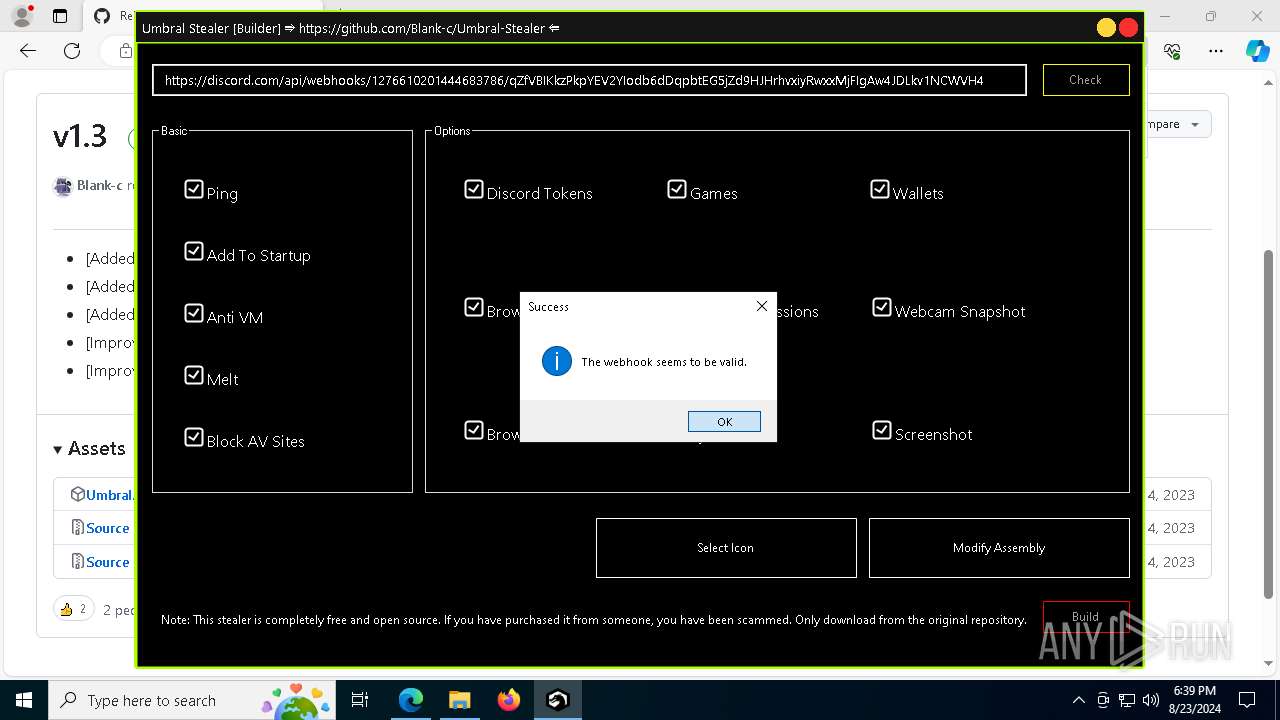Open Edge browser essentials heart icon
Viewport: 1280px width, 720px height.
(x=1173, y=51)
